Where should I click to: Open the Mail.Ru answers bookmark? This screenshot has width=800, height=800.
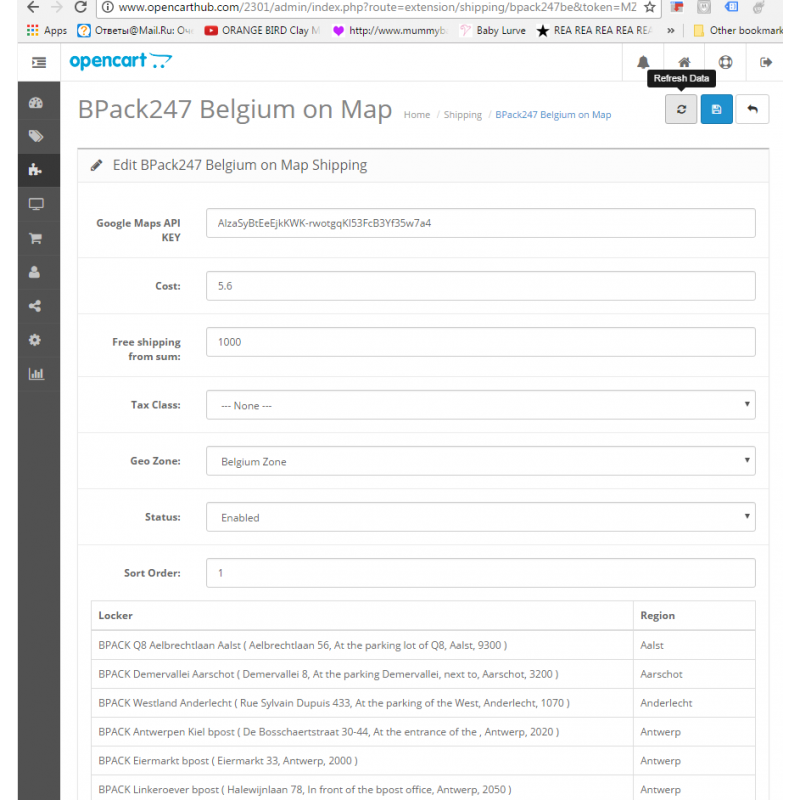pos(135,31)
